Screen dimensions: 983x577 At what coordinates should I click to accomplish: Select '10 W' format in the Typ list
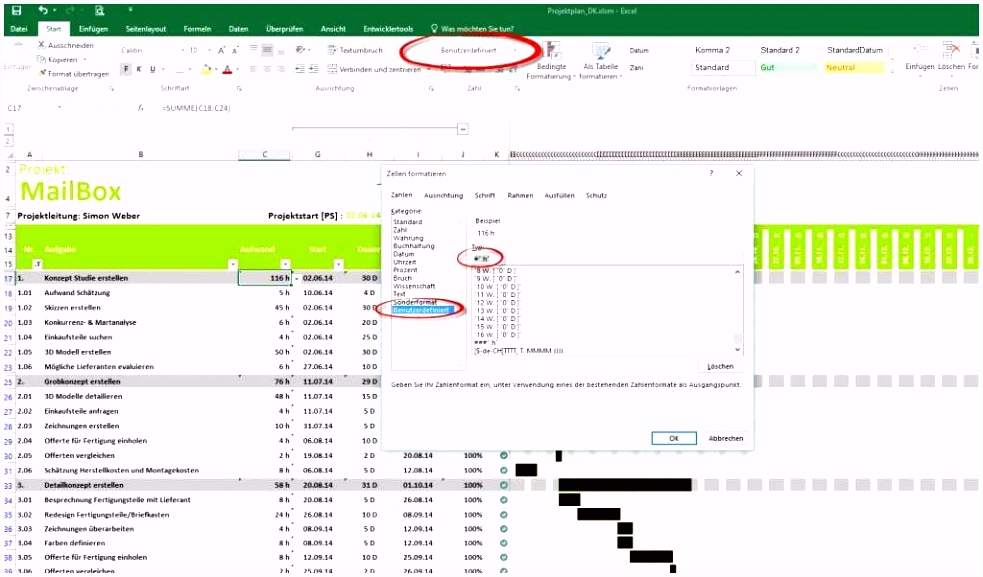496,287
